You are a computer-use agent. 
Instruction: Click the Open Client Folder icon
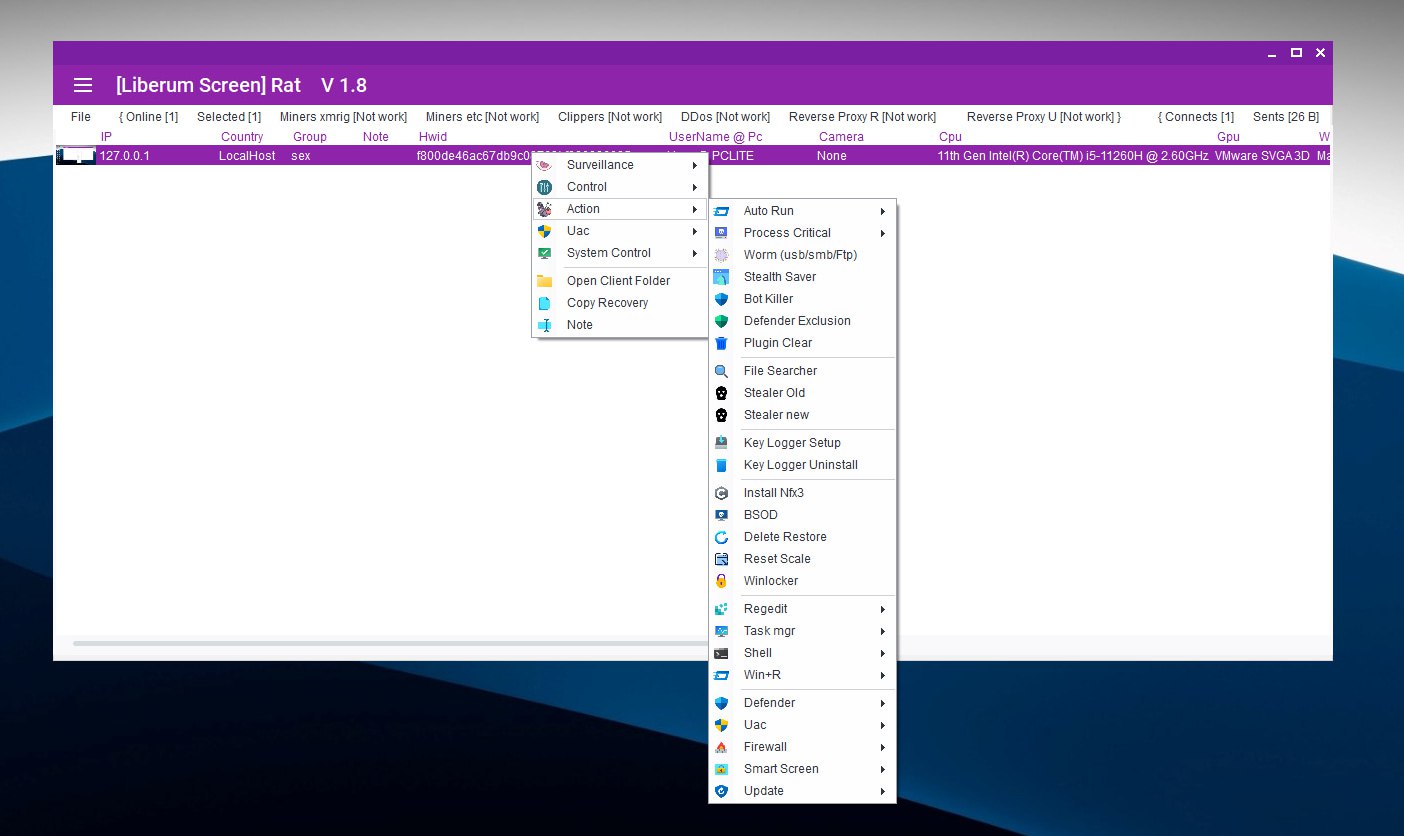544,281
